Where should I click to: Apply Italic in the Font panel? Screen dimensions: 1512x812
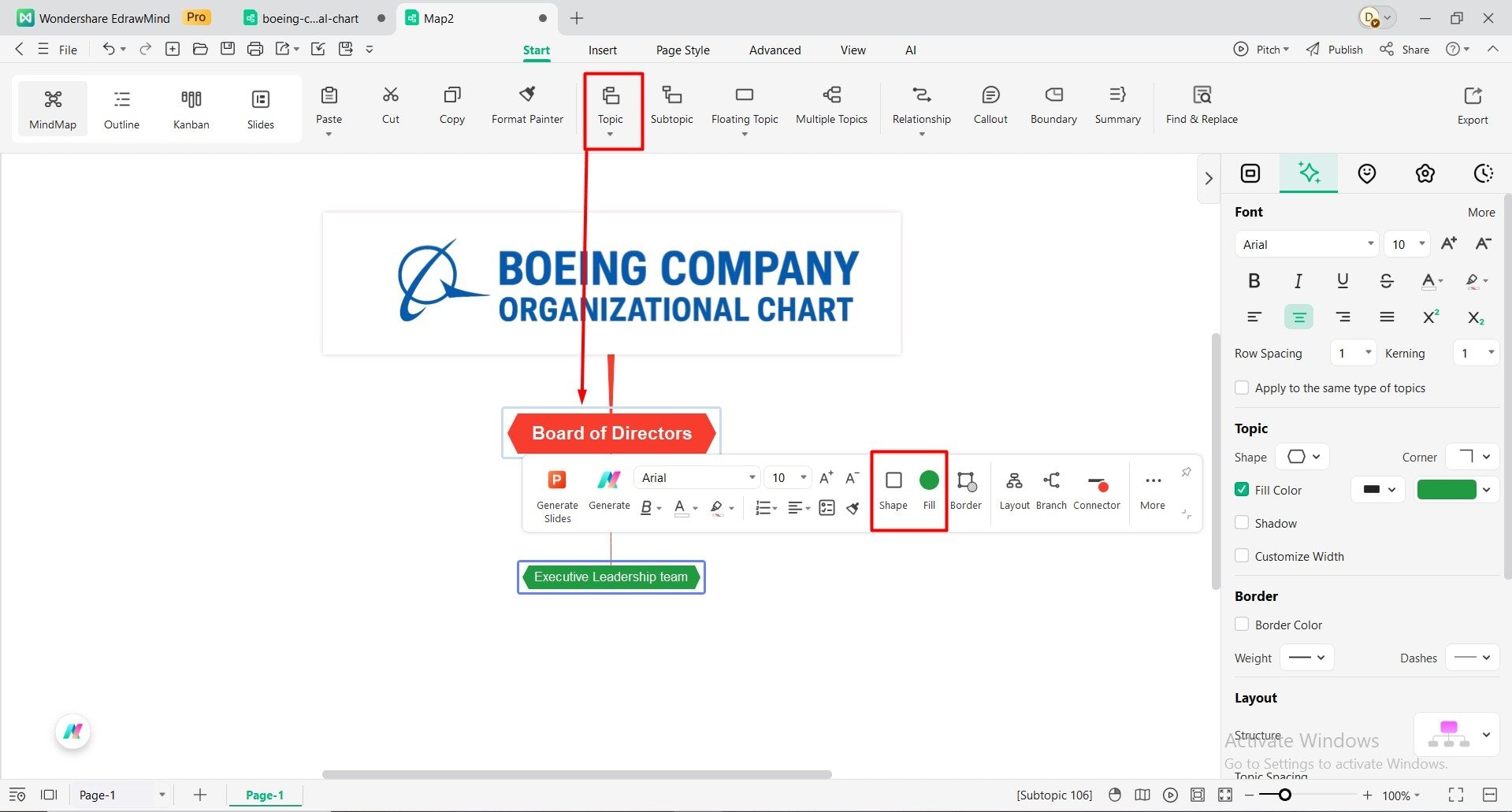tap(1298, 280)
